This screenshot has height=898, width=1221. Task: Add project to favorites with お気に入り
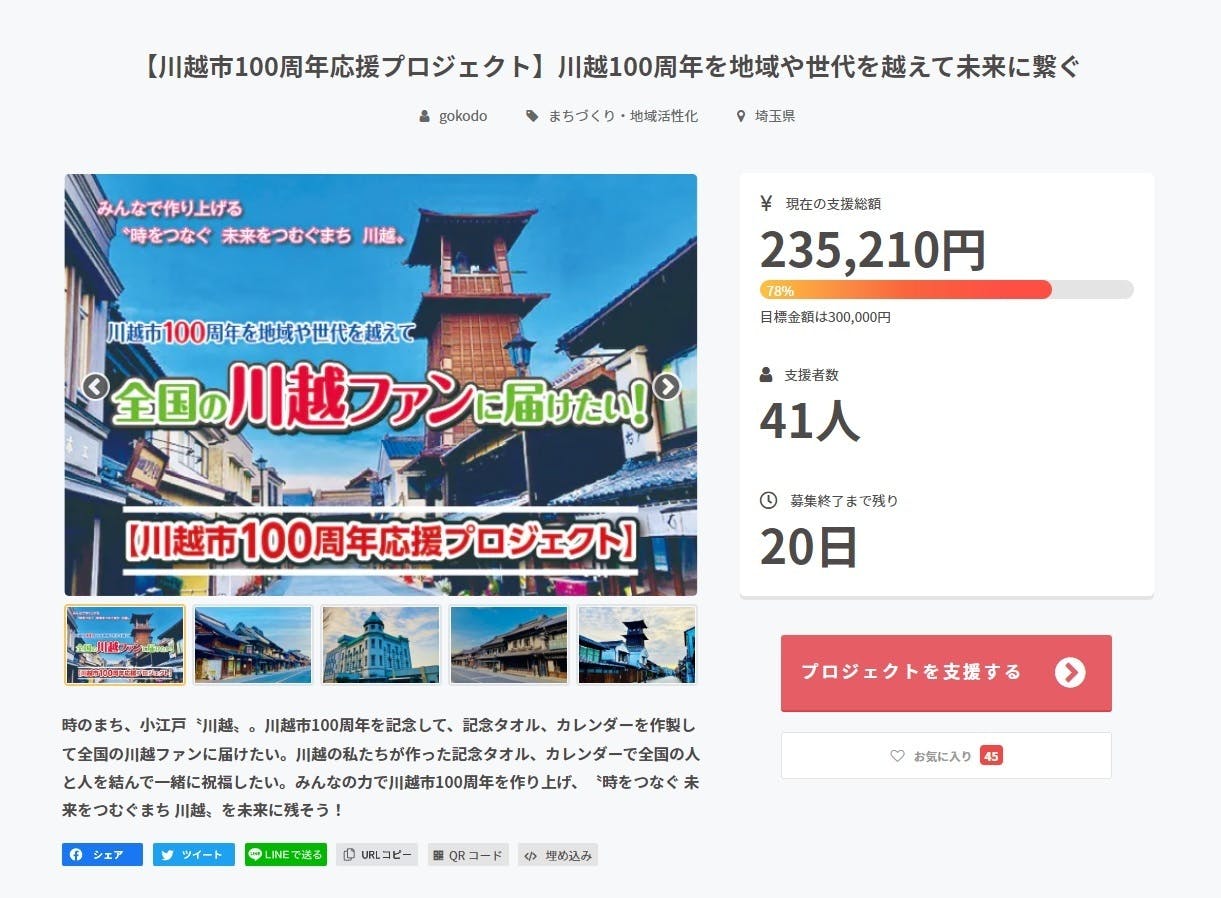coord(946,756)
